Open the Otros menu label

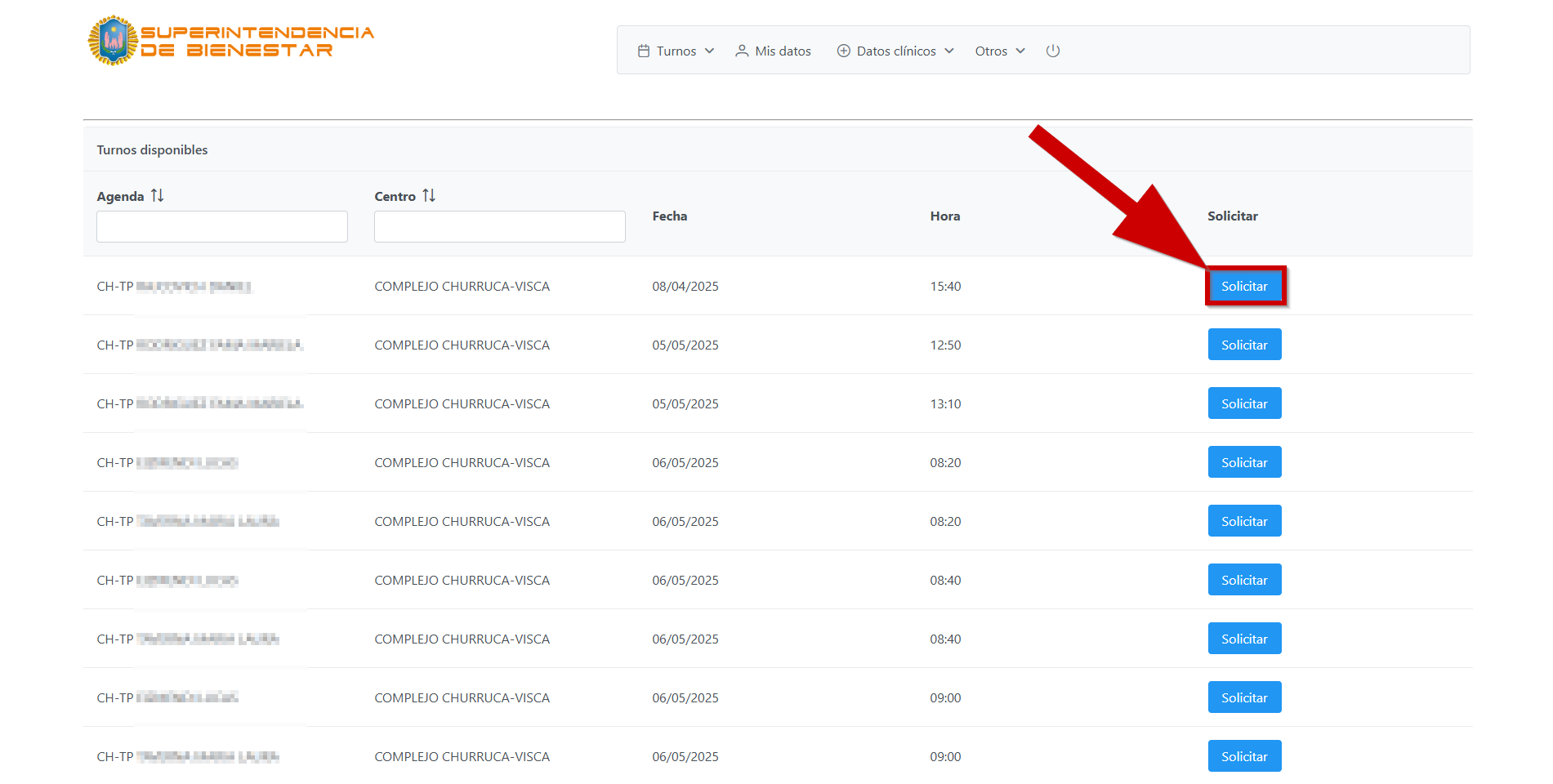(x=991, y=51)
